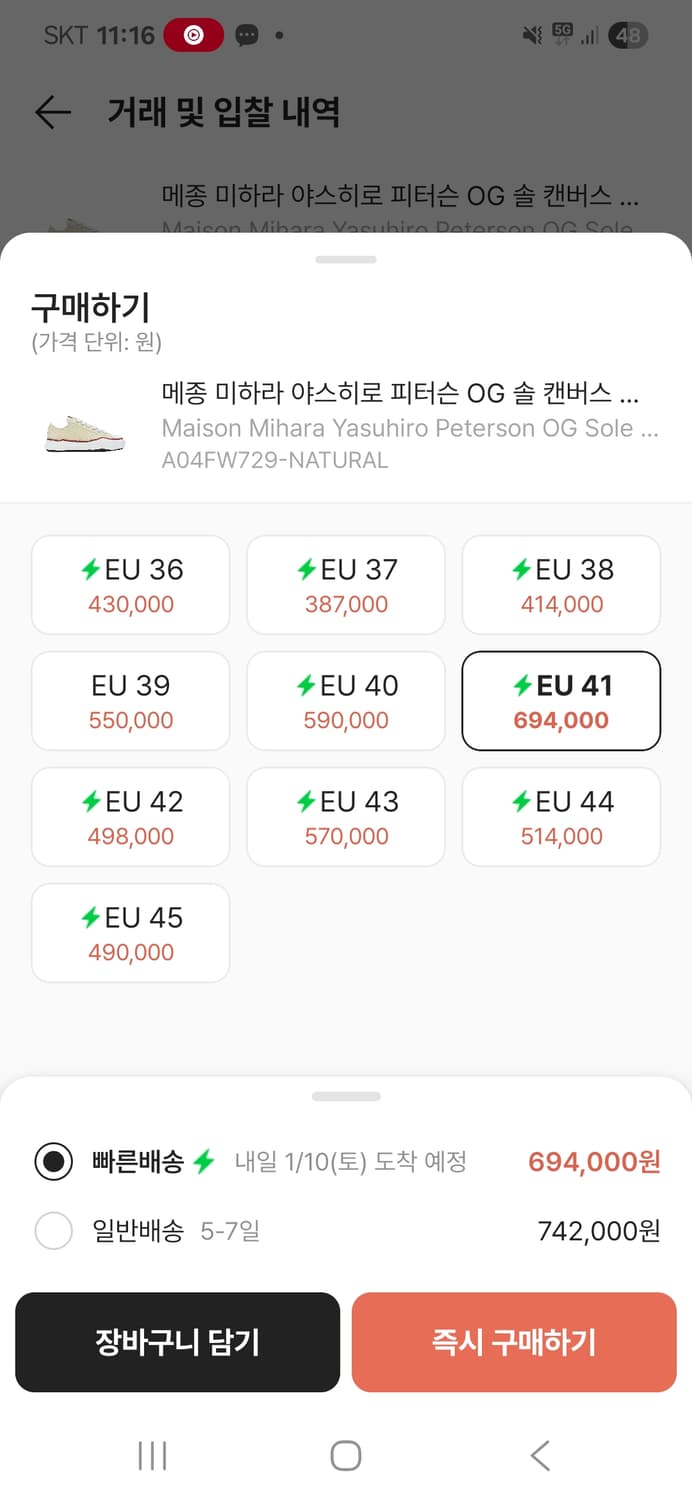
Task: Tap the lightning icon beside 빠른배송
Action: pyautogui.click(x=204, y=1161)
